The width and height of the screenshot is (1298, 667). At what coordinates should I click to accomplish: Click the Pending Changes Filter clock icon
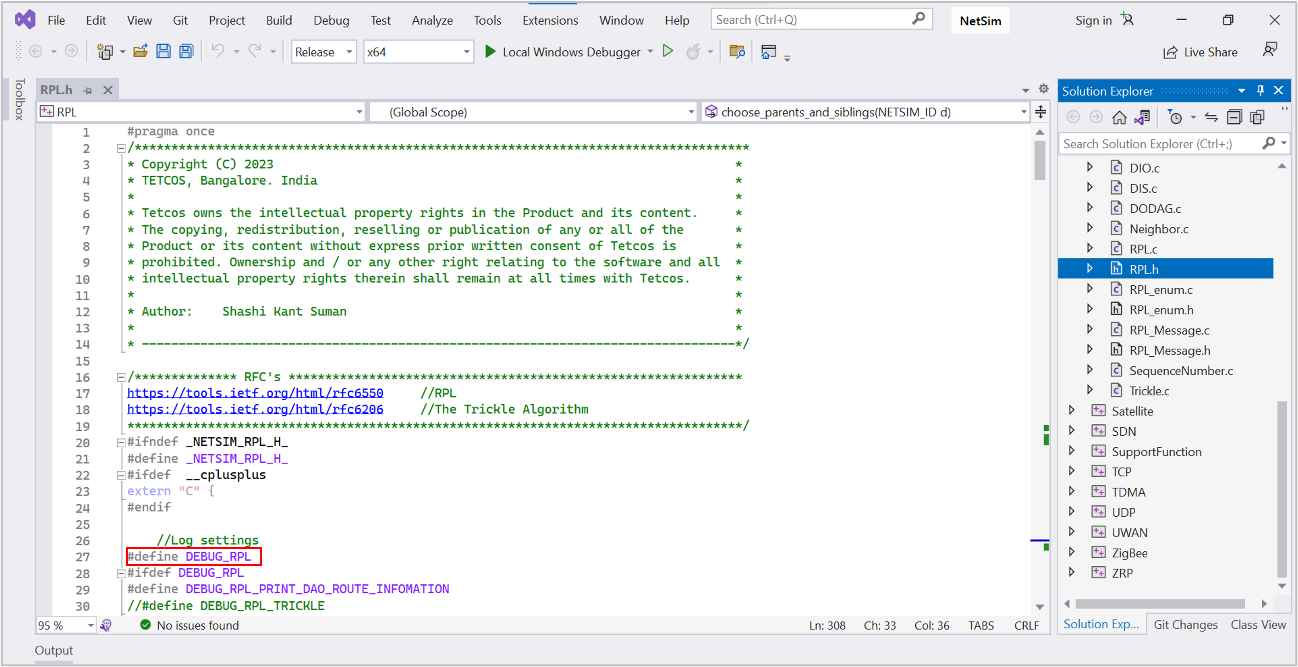pos(1176,117)
